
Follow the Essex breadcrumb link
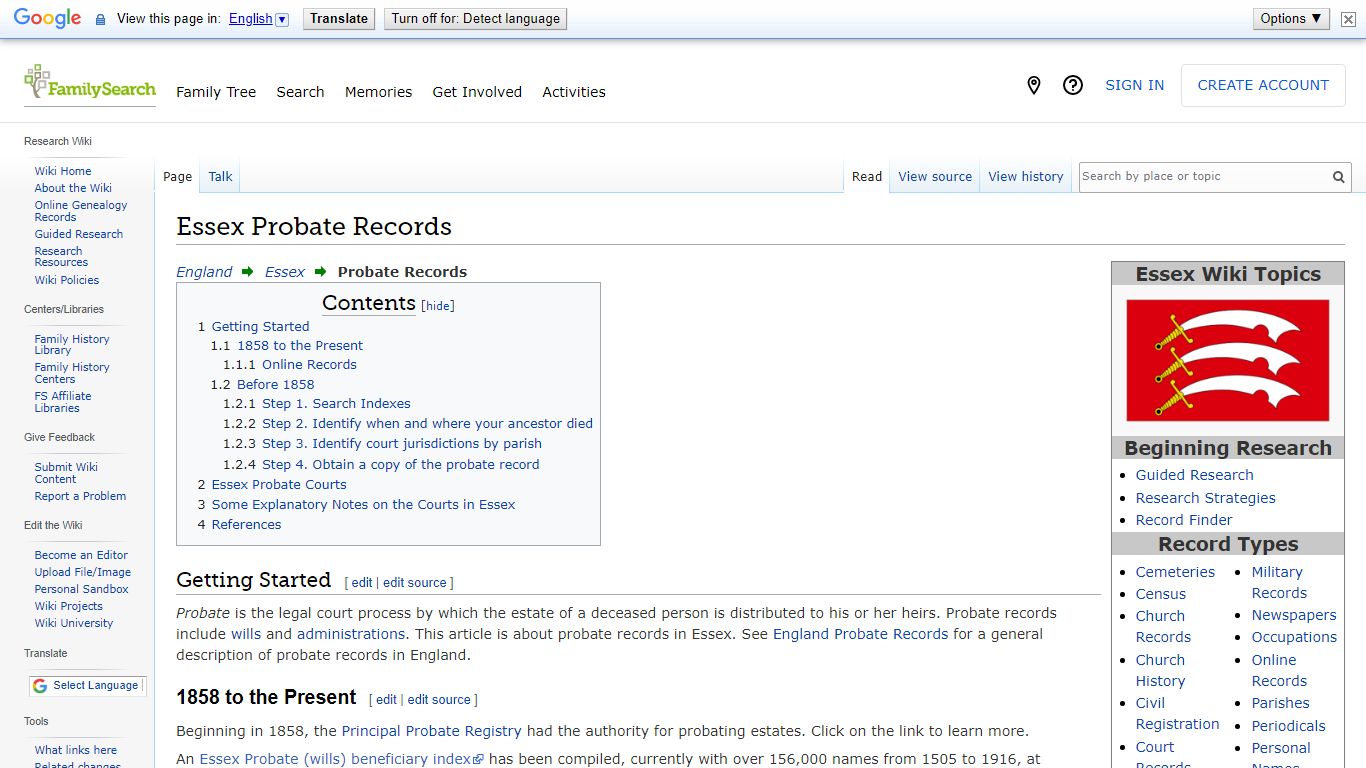[x=285, y=272]
